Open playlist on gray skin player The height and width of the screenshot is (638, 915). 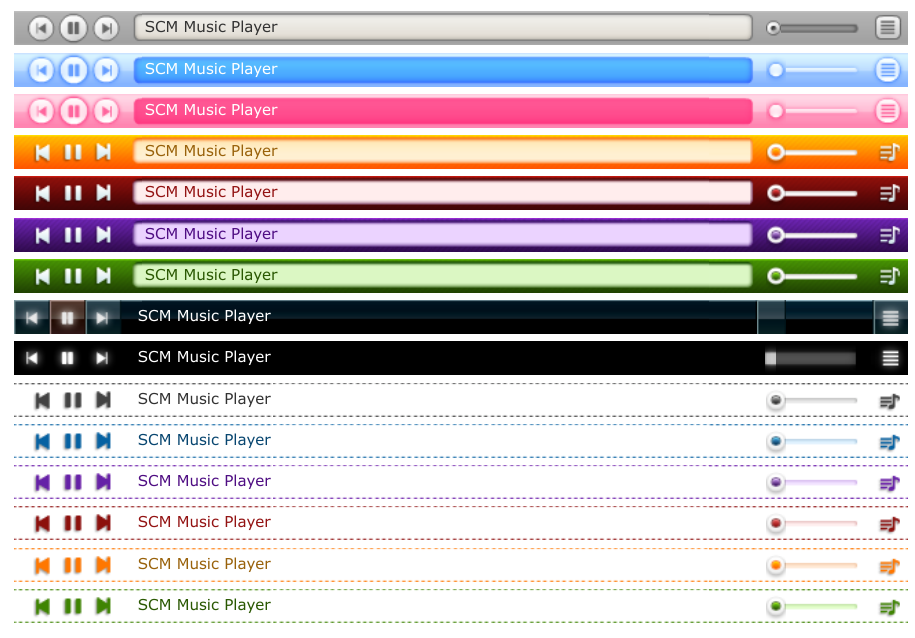(888, 27)
